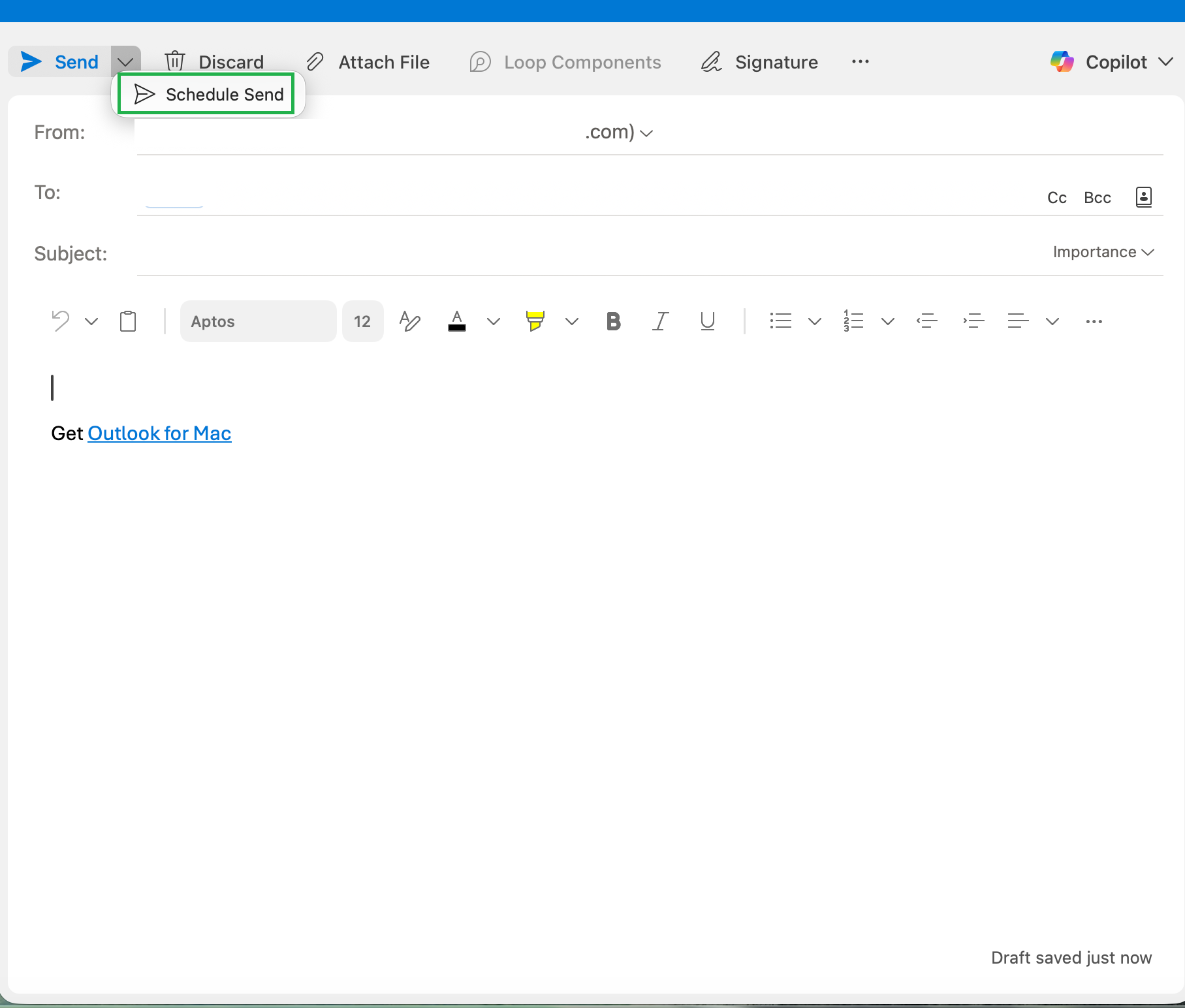Paste from the clipboard icon
1185x1008 pixels.
click(x=128, y=321)
